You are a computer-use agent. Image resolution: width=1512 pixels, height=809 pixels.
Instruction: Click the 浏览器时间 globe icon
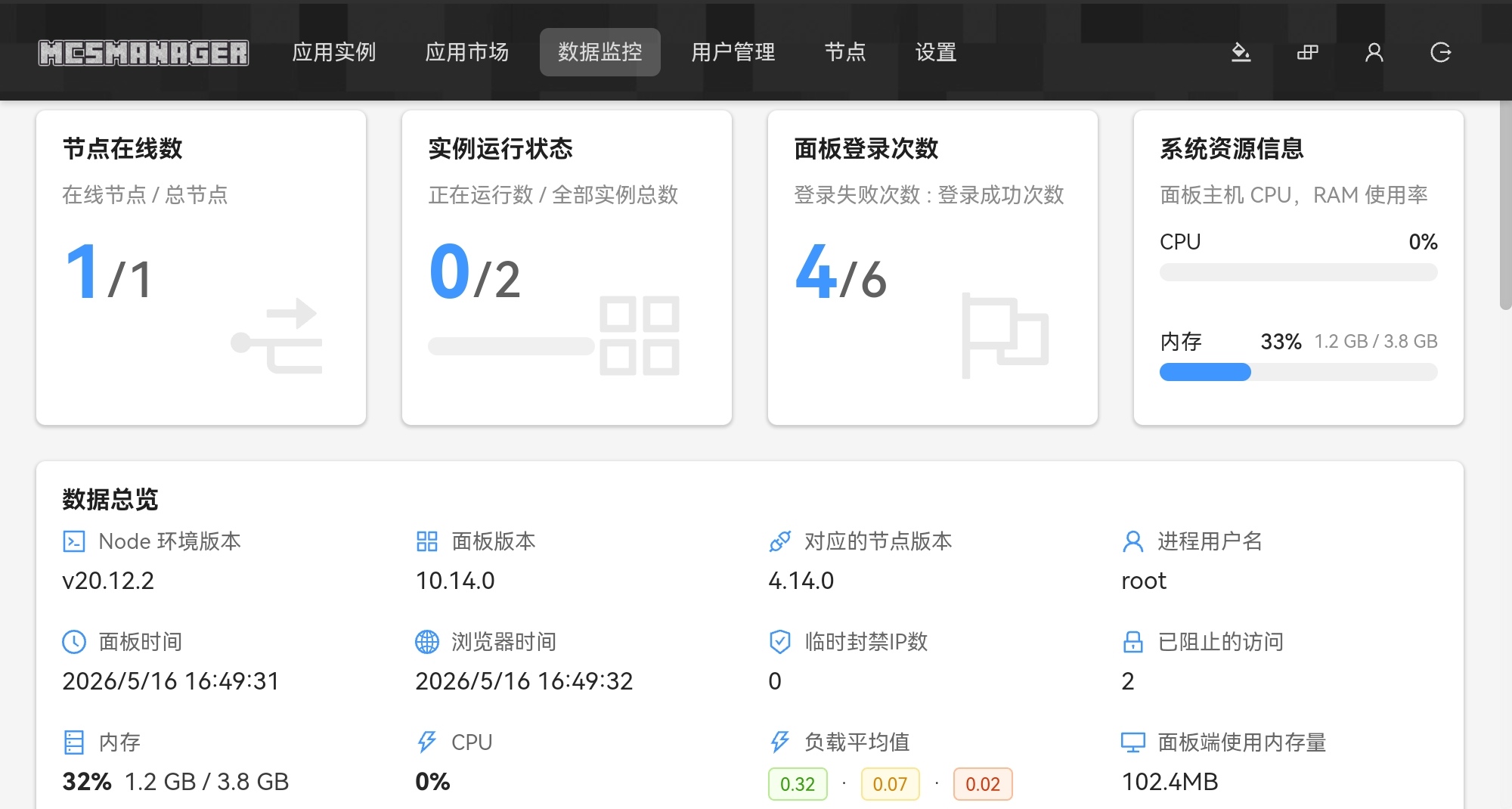(427, 642)
